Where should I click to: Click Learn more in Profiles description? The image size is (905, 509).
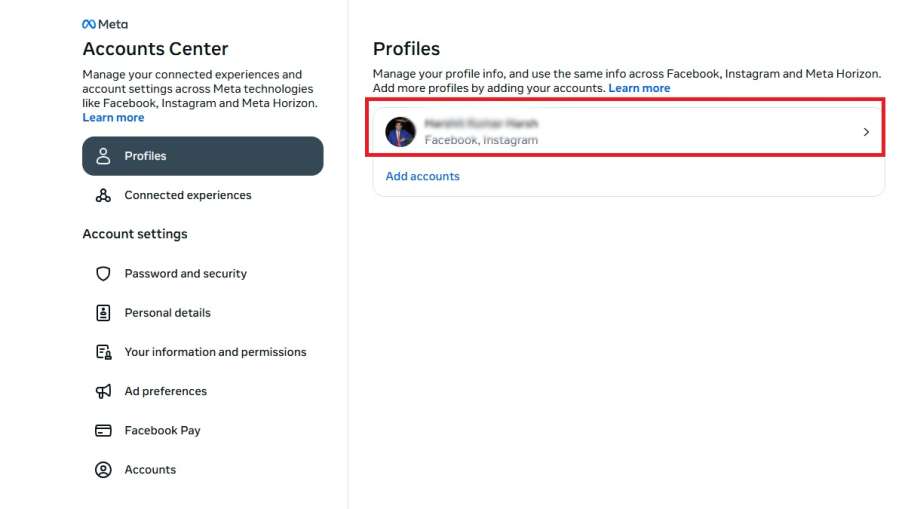639,88
